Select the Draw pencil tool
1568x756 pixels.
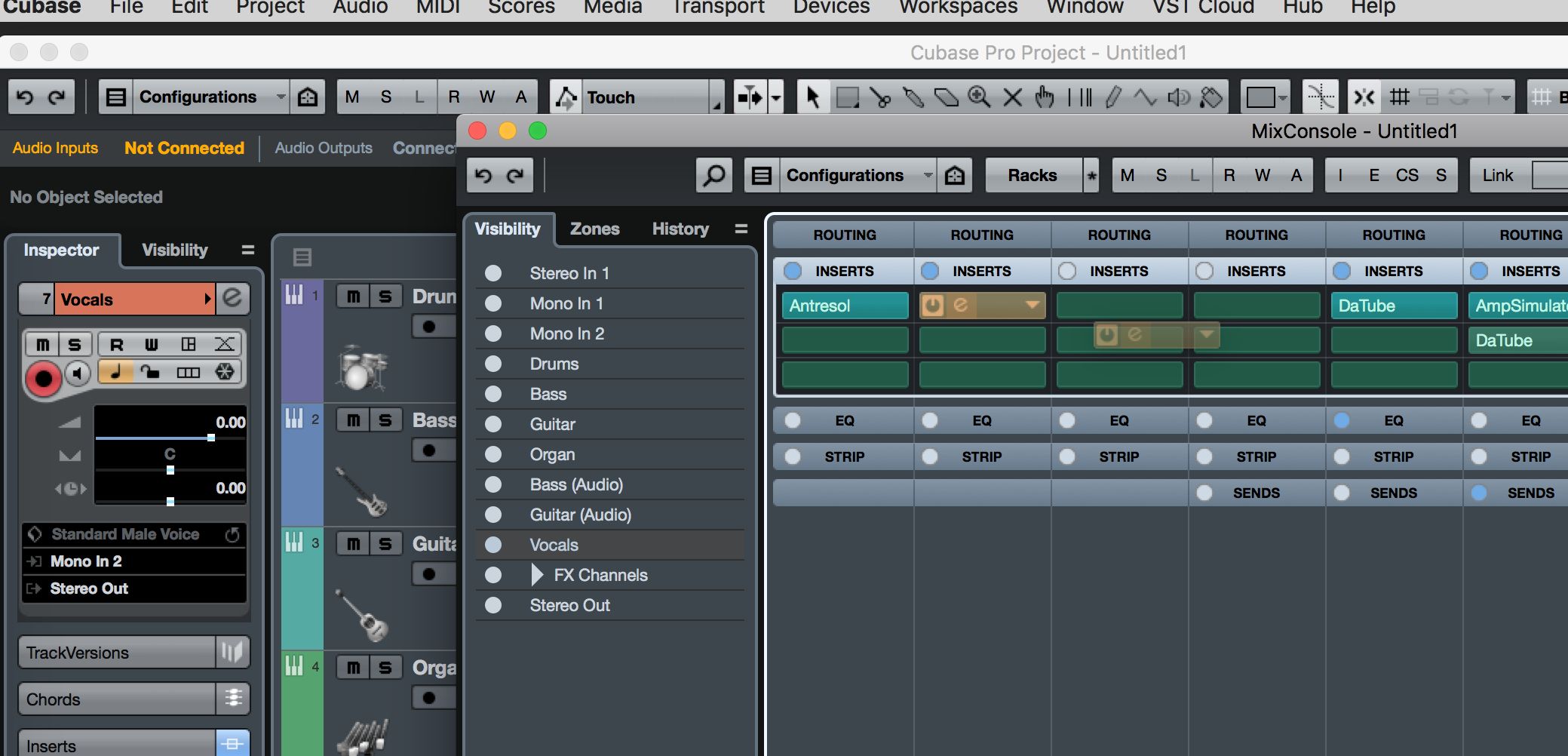pyautogui.click(x=1112, y=97)
